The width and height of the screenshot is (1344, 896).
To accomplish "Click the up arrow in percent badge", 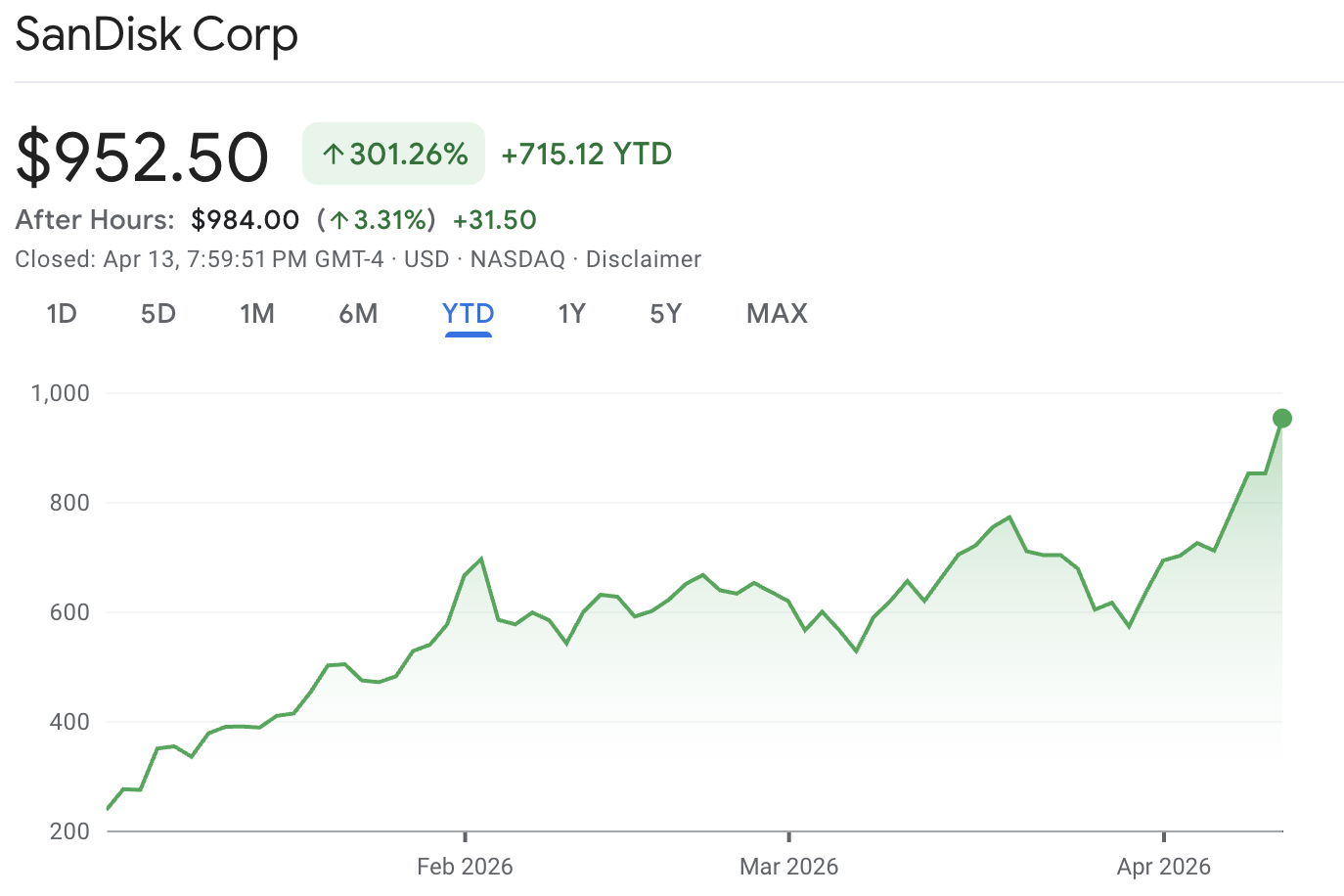I will pyautogui.click(x=334, y=155).
